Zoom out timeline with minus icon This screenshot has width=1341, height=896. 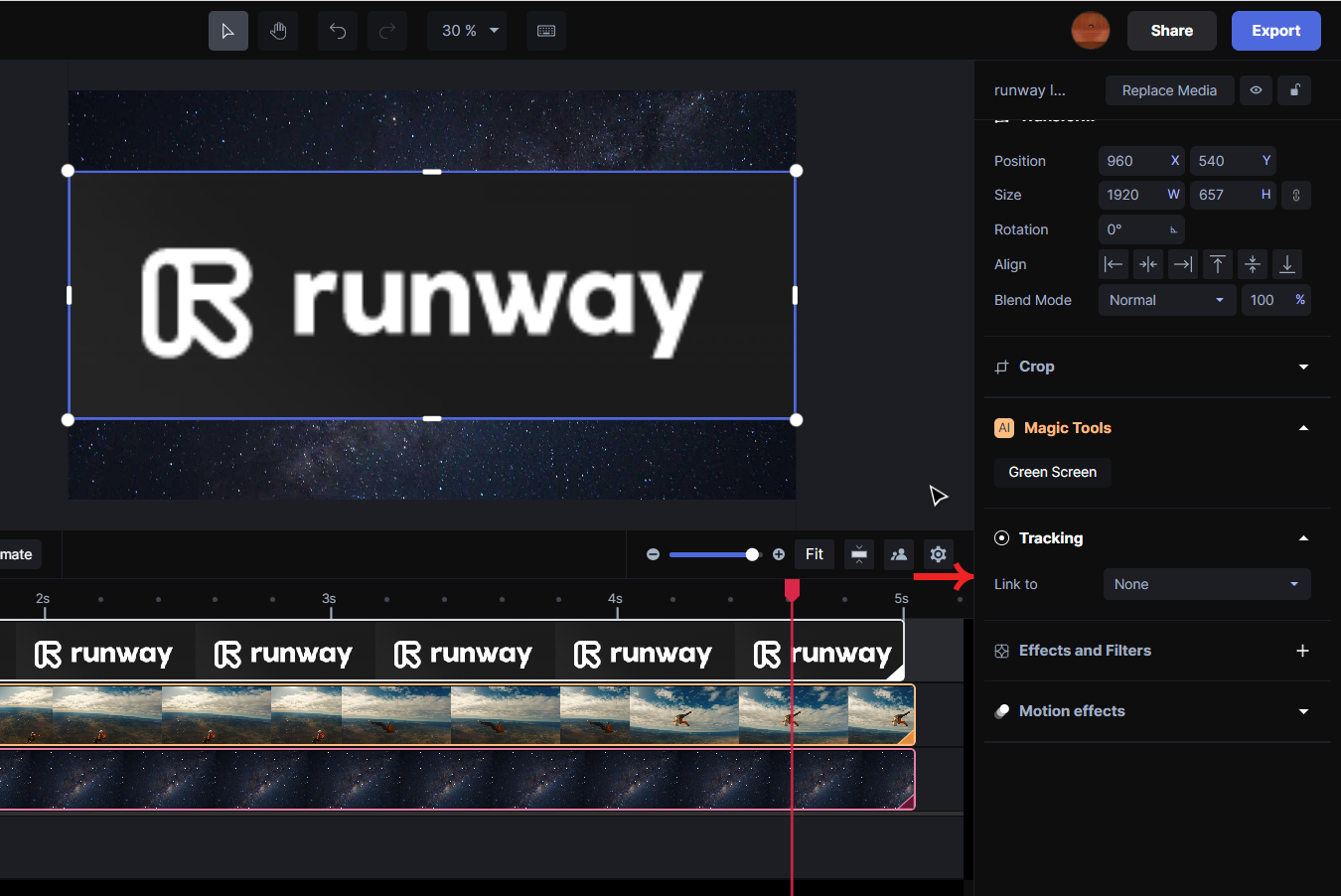[653, 554]
